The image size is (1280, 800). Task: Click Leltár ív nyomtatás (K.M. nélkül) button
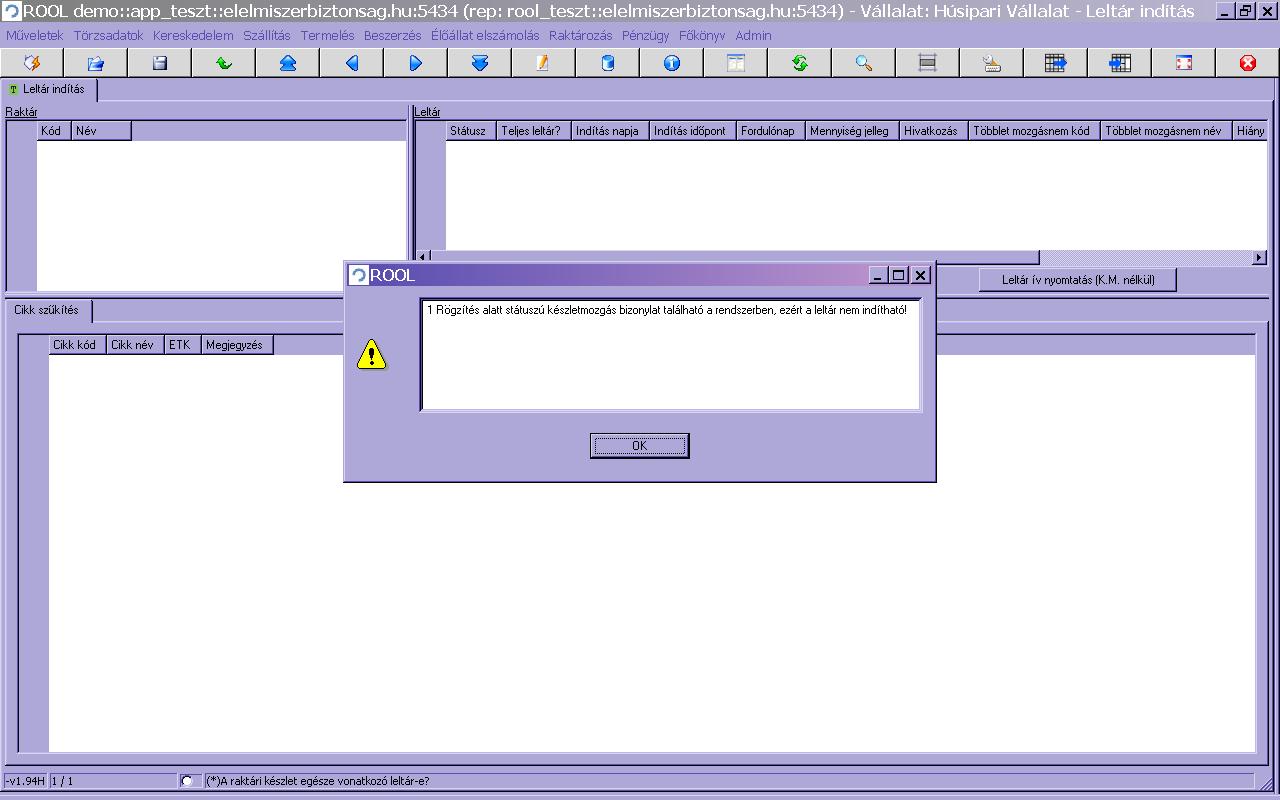point(1077,280)
